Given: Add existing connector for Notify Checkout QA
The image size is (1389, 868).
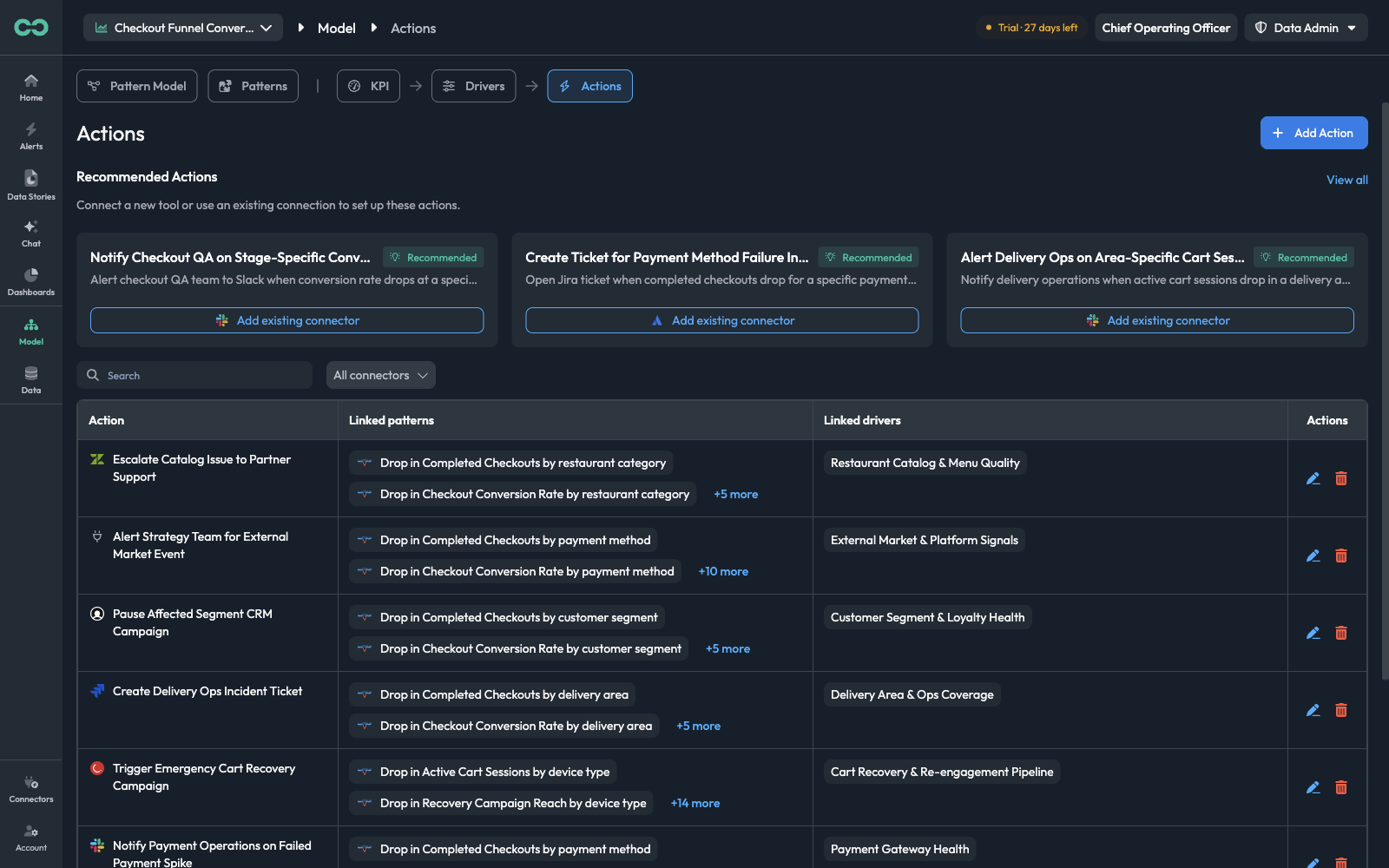Looking at the screenshot, I should pyautogui.click(x=286, y=320).
